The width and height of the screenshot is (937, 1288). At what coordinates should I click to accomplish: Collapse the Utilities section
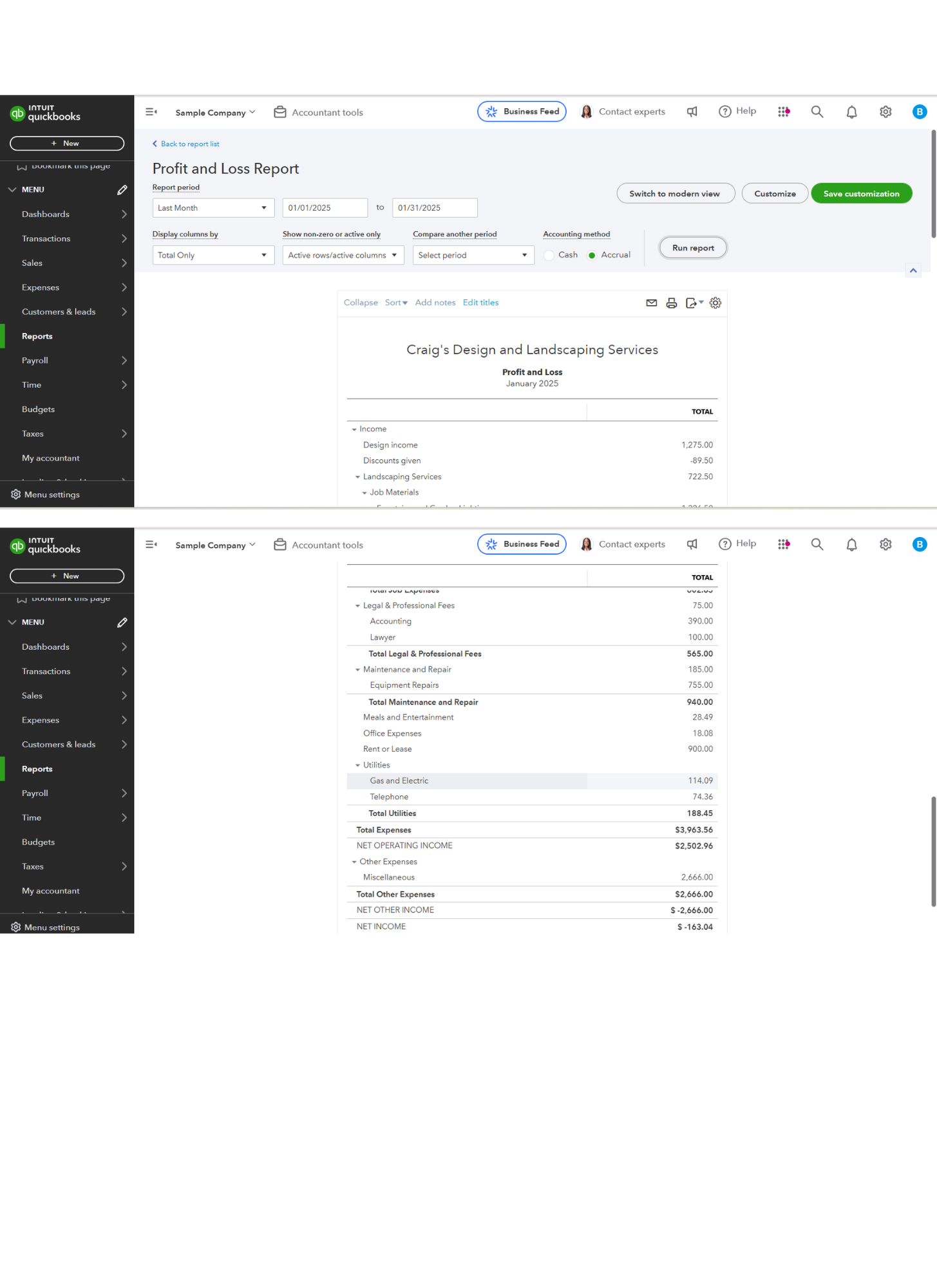(358, 766)
